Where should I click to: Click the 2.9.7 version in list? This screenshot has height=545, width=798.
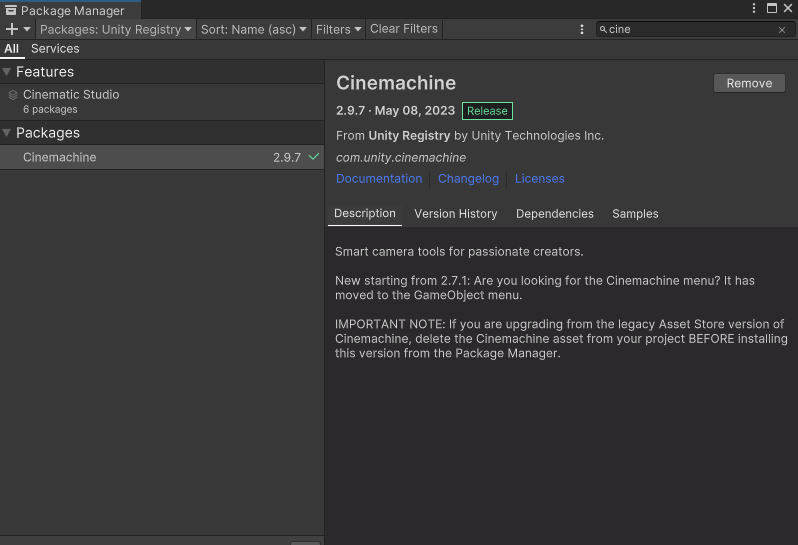click(287, 157)
